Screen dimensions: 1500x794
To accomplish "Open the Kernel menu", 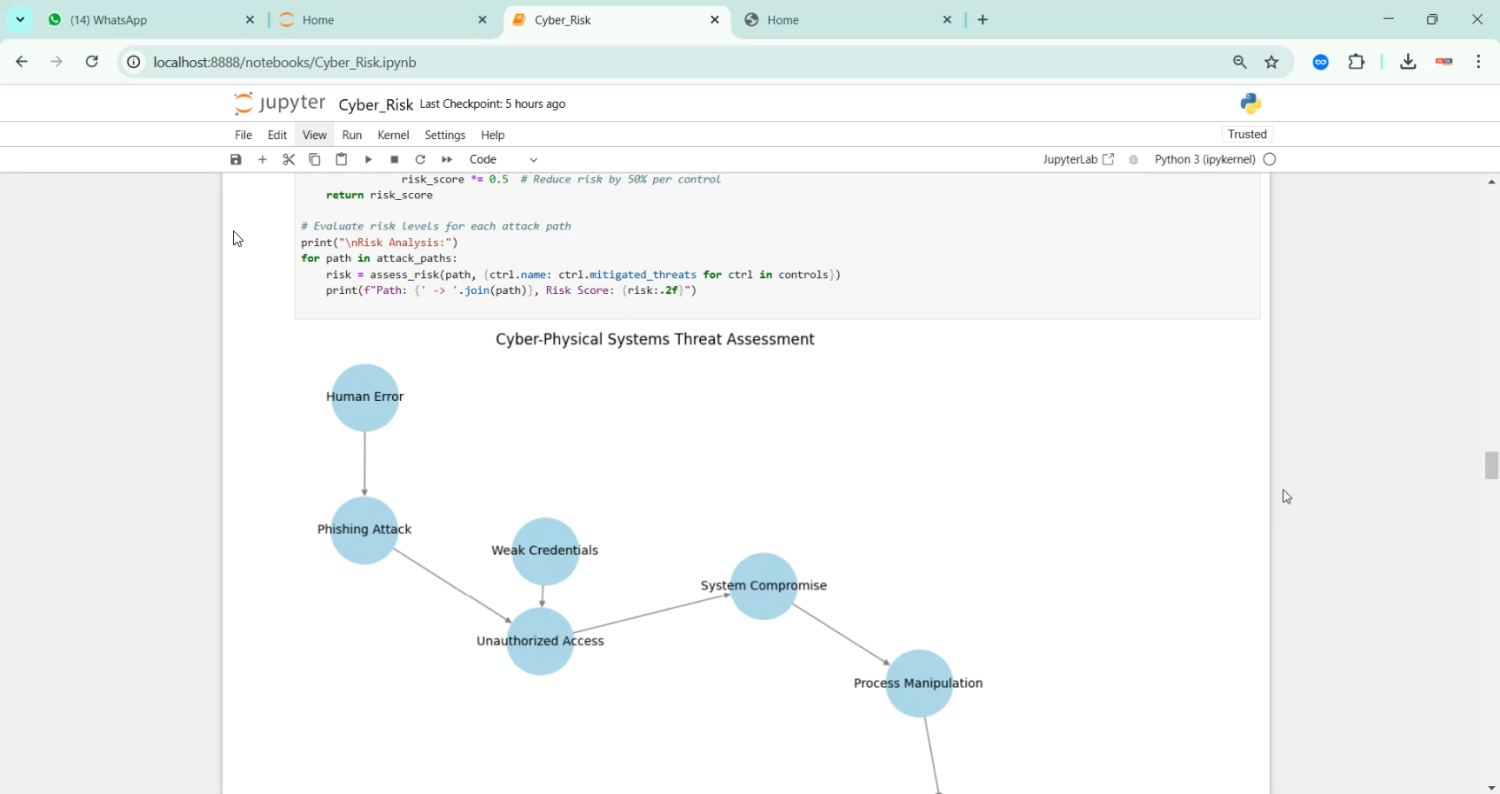I will tap(393, 135).
